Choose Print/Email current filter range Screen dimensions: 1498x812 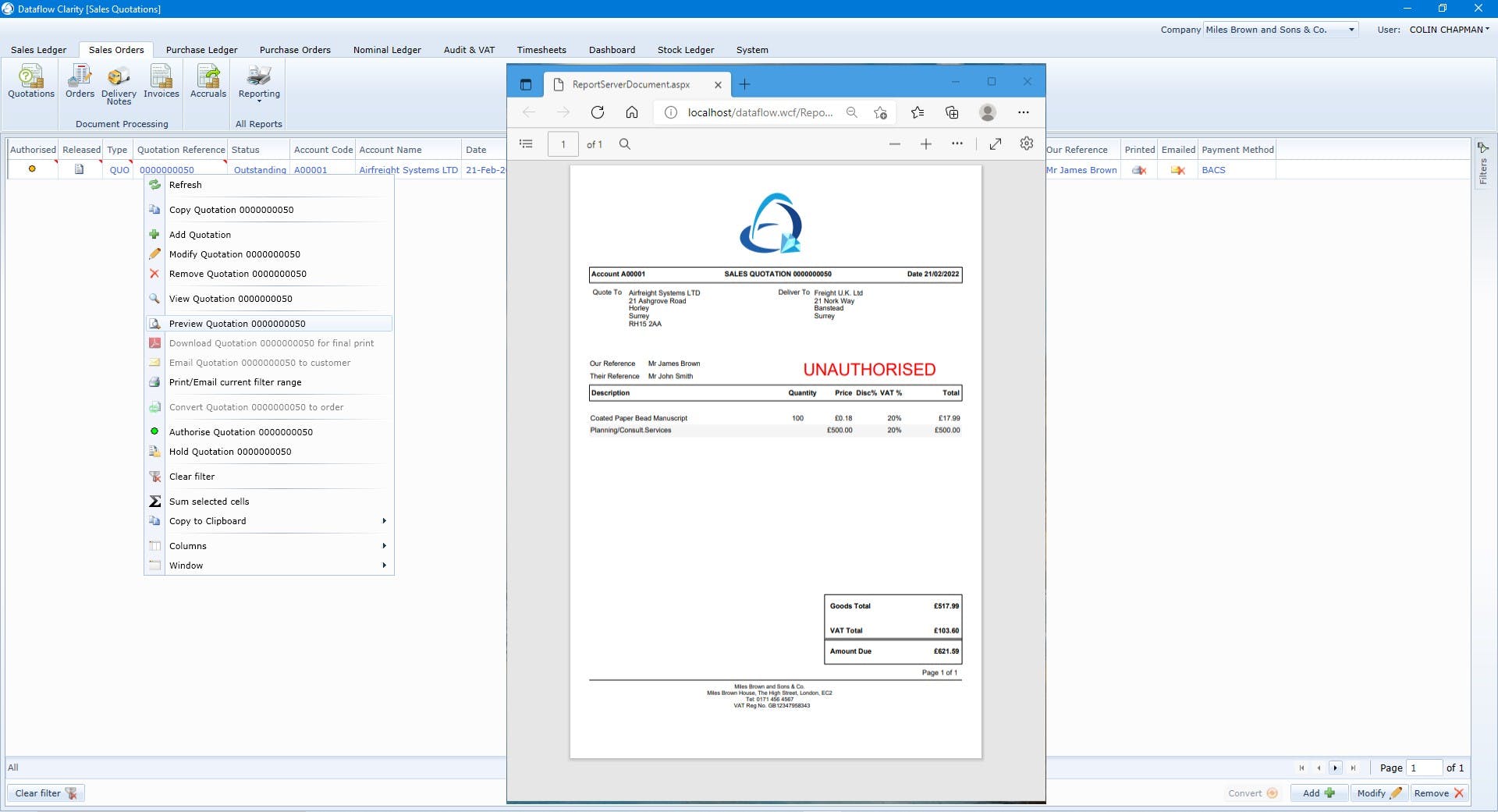coord(269,382)
